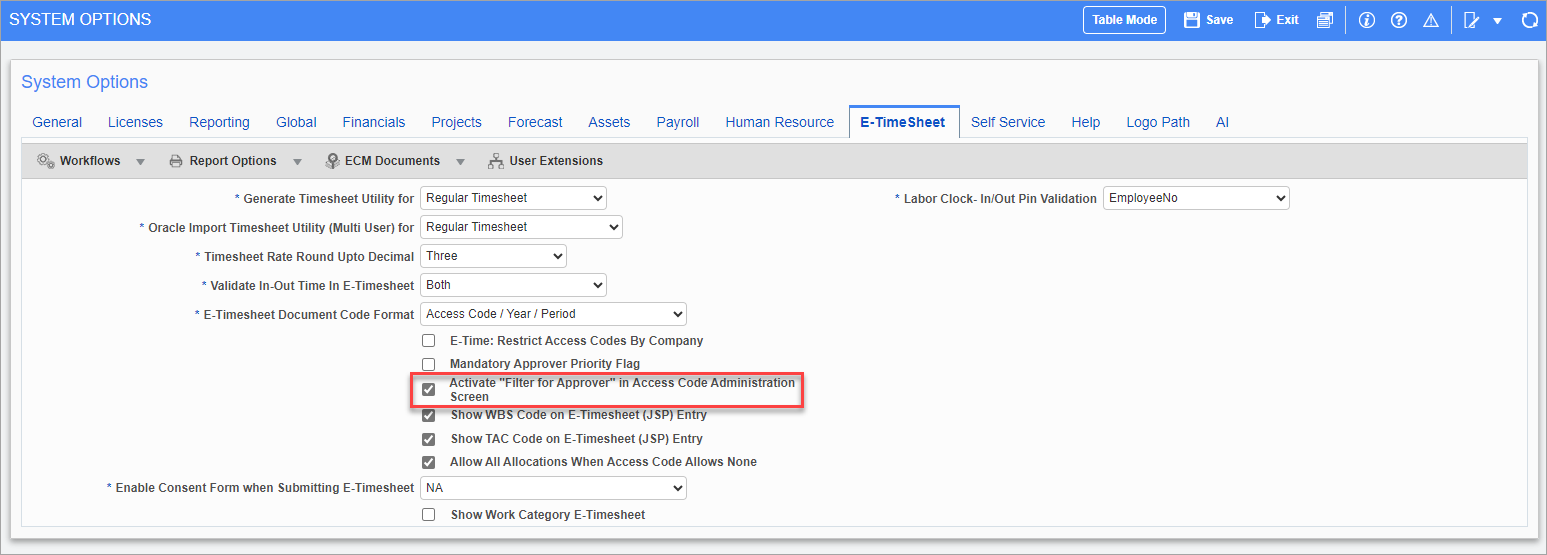Select the Financials tab
Viewport: 1547px width, 555px height.
coord(374,122)
